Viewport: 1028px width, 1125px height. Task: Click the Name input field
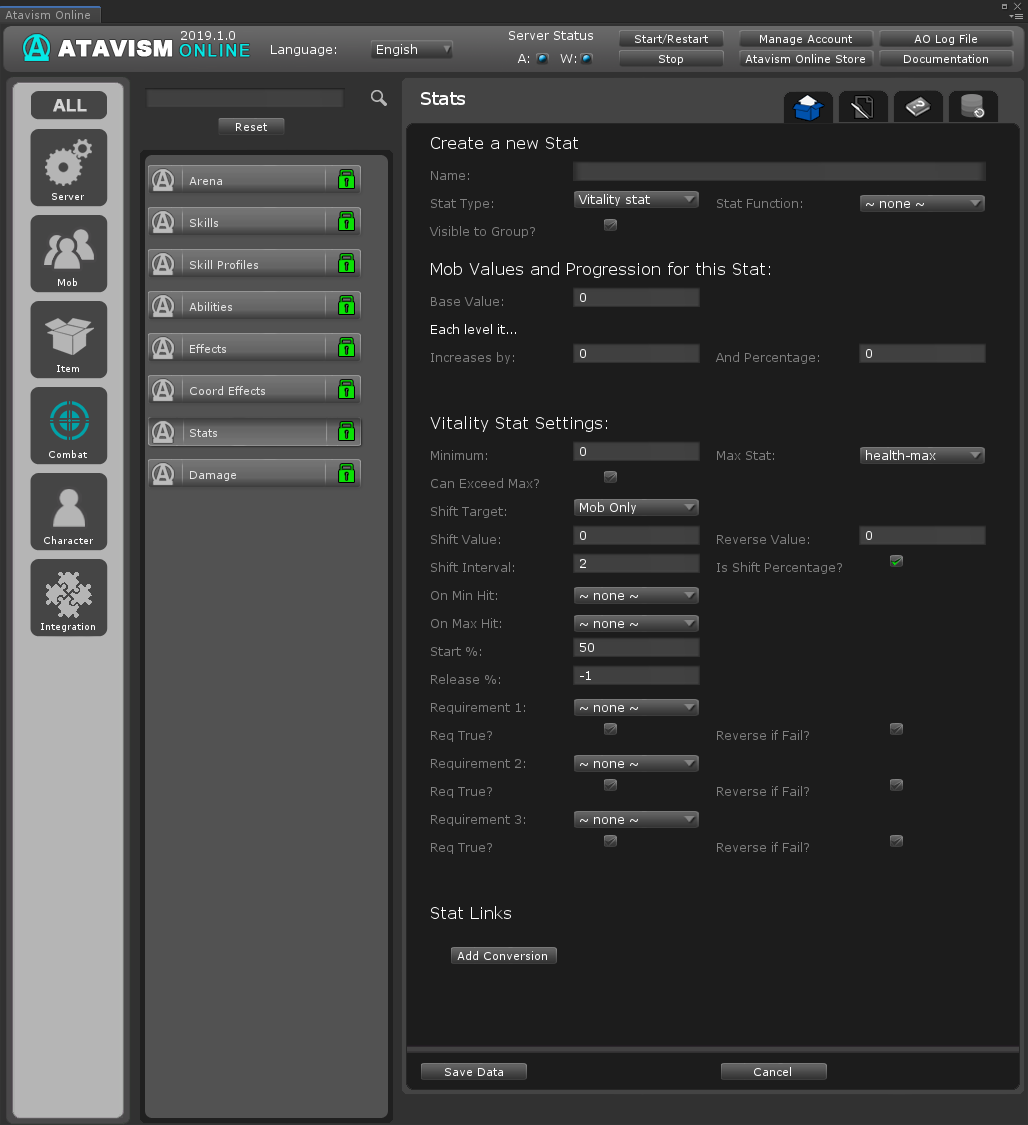[779, 172]
